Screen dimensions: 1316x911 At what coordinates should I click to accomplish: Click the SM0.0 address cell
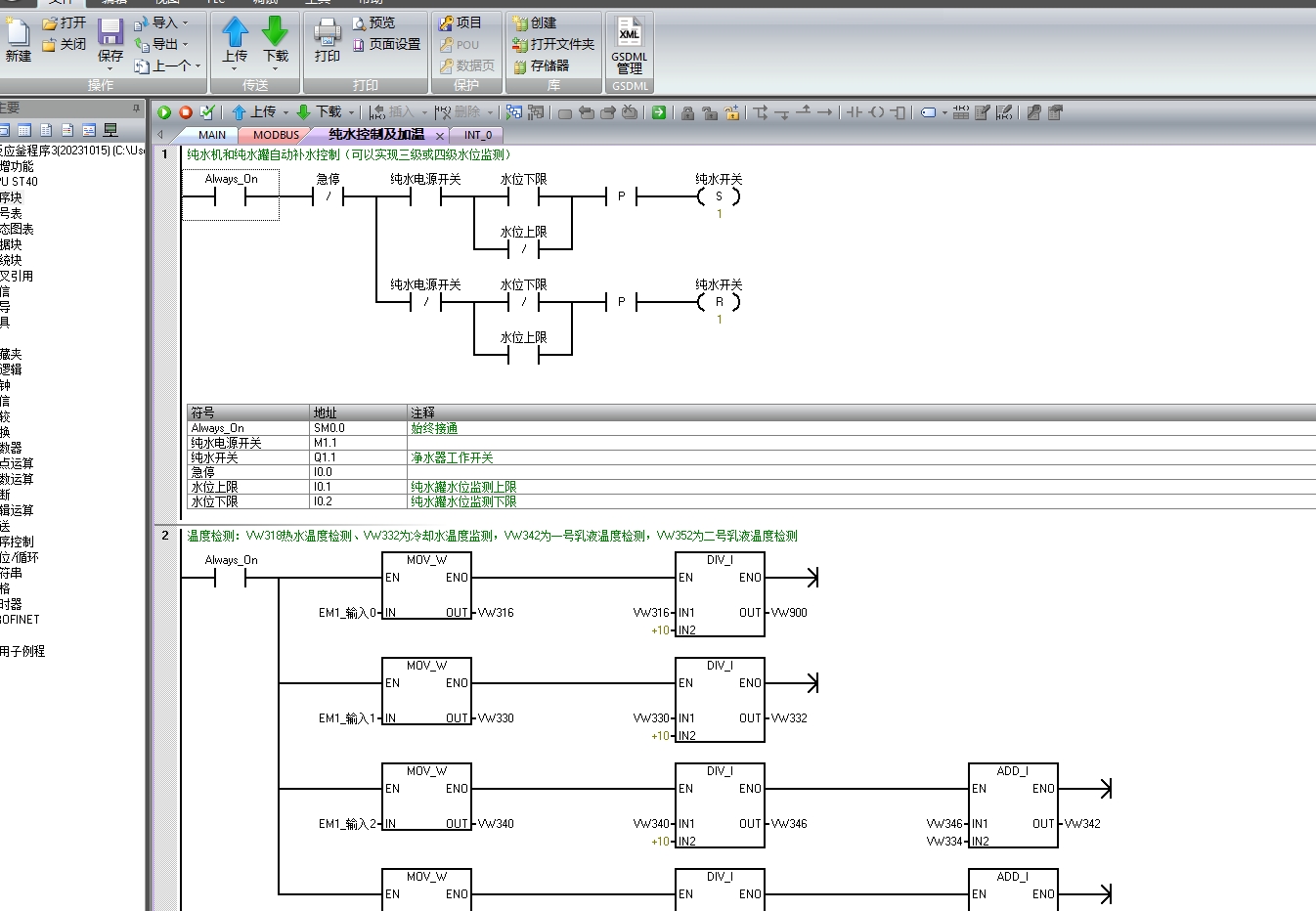358,428
